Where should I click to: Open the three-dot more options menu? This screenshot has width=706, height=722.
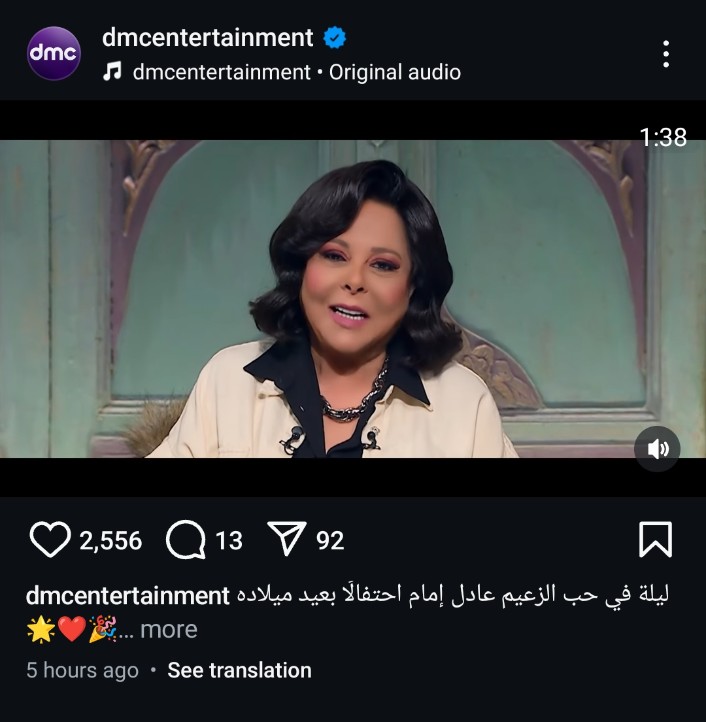click(666, 54)
